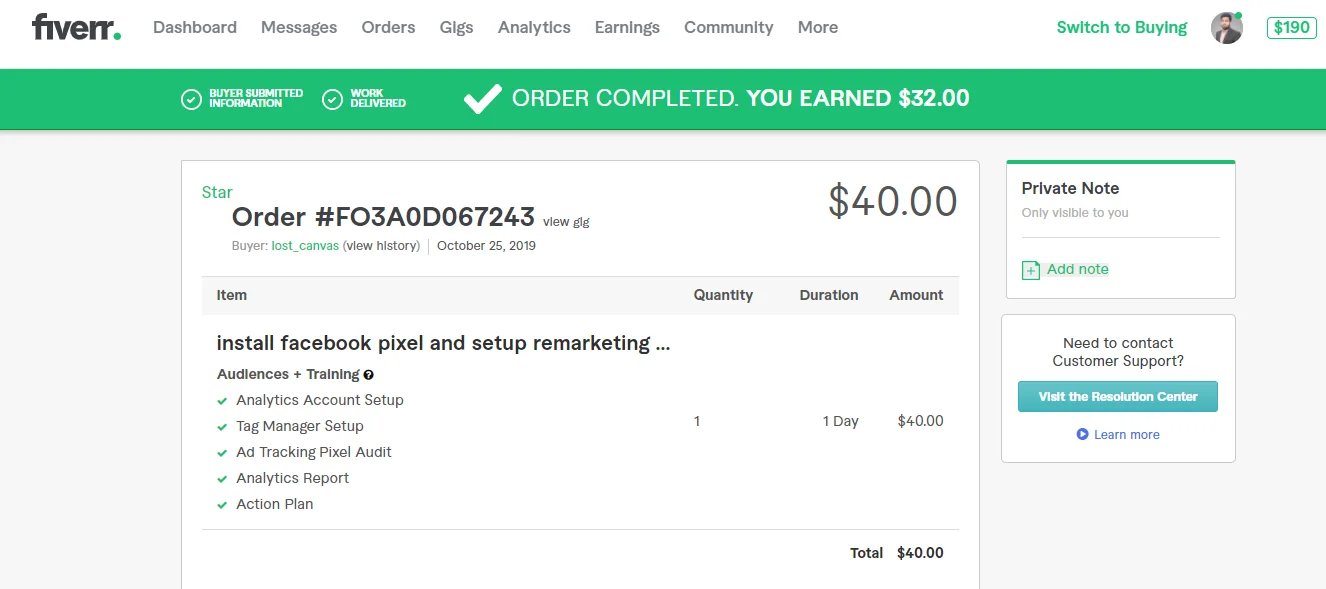Open the Analytics navigation tab
1326x589 pixels.
534,28
